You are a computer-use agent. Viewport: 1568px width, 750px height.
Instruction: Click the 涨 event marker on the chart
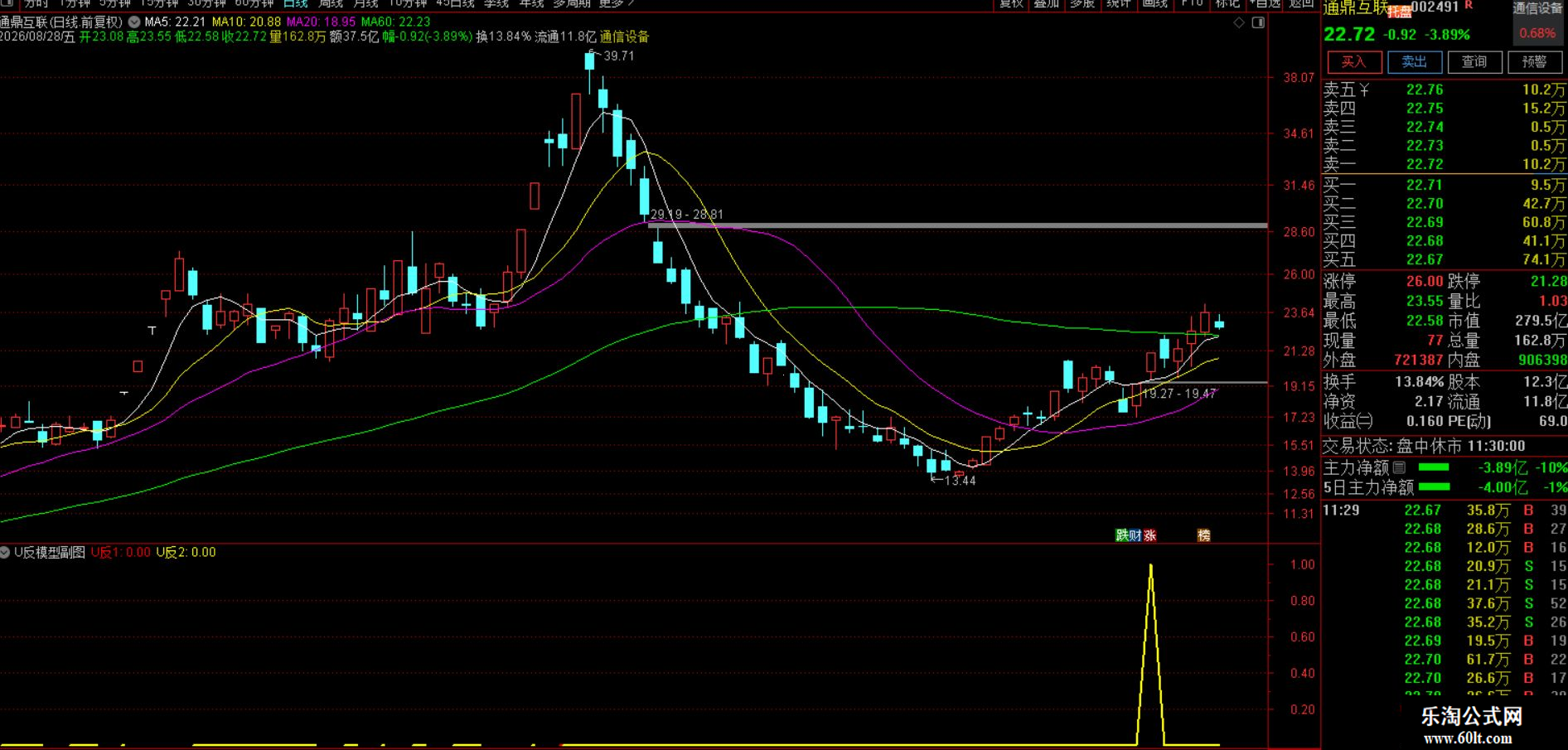(1150, 535)
